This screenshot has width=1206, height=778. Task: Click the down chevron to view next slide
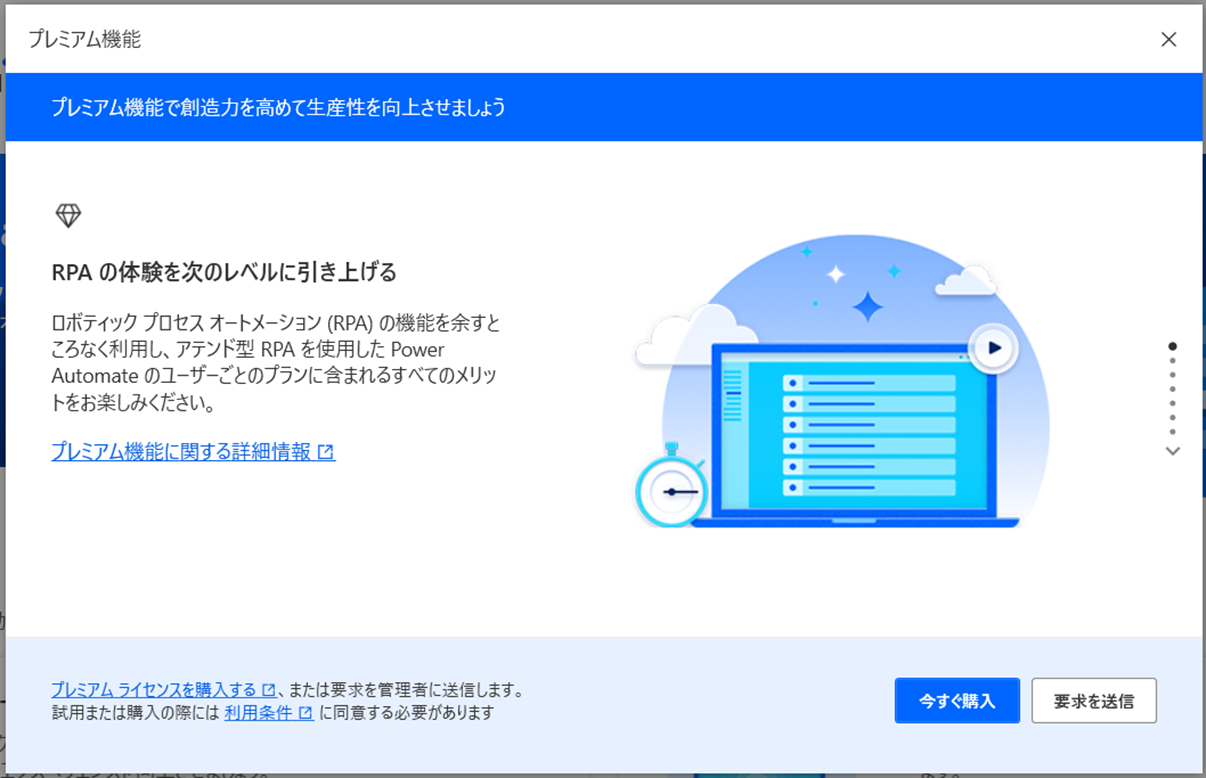[1172, 451]
